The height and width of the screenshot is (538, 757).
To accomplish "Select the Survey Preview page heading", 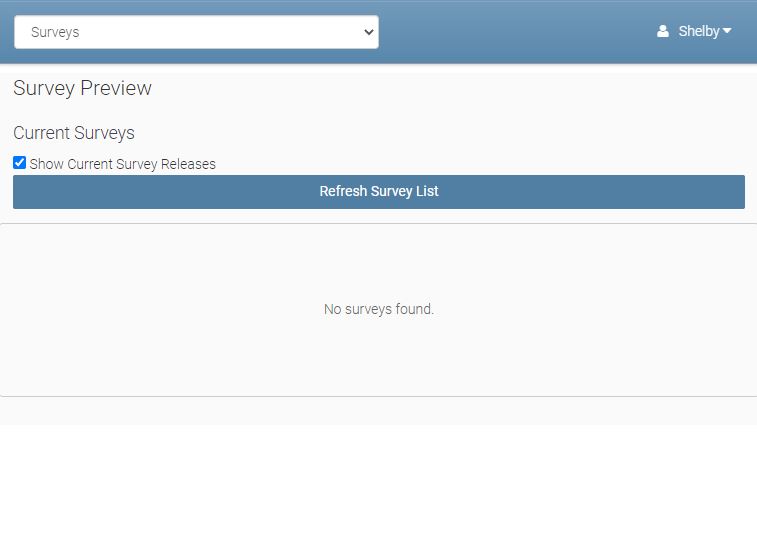I will 82,88.
